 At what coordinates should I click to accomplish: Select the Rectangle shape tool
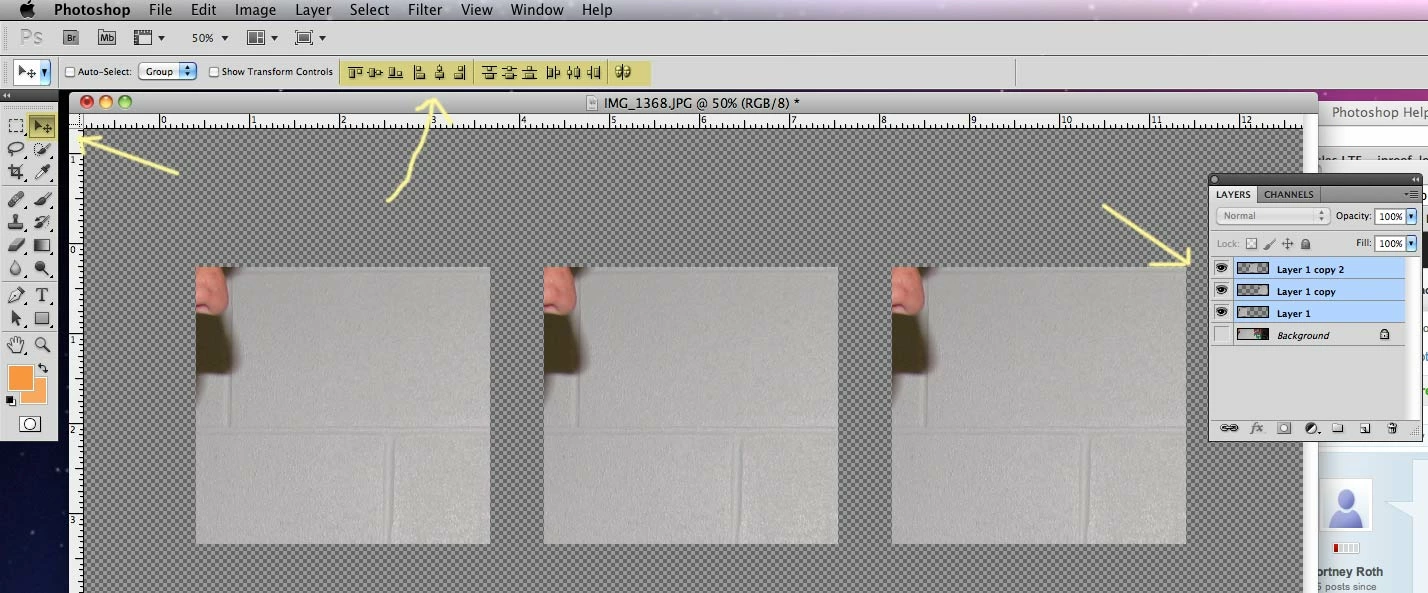click(x=42, y=318)
